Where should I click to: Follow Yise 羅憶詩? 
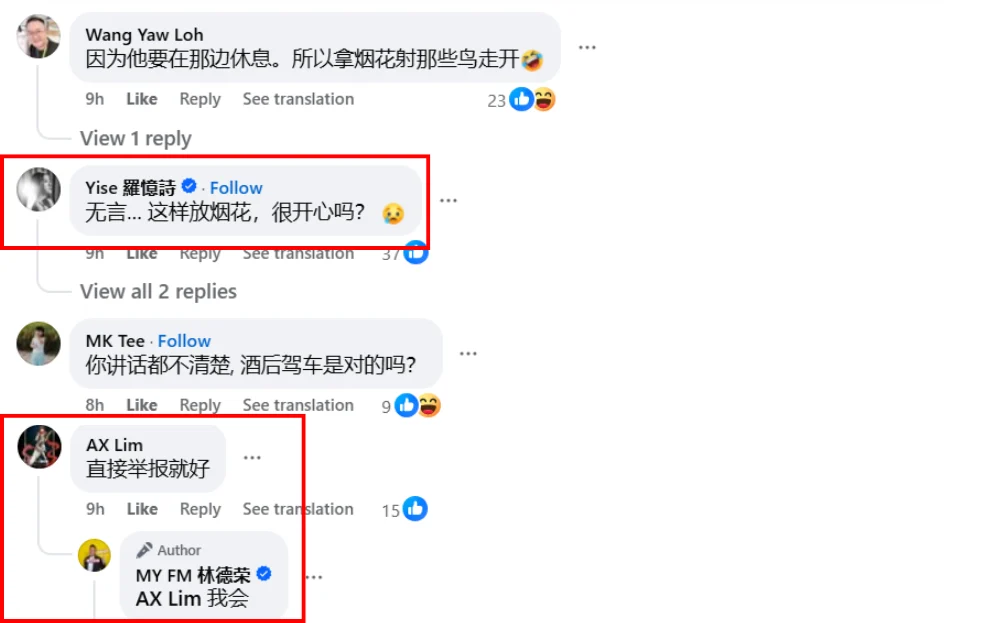coord(236,187)
